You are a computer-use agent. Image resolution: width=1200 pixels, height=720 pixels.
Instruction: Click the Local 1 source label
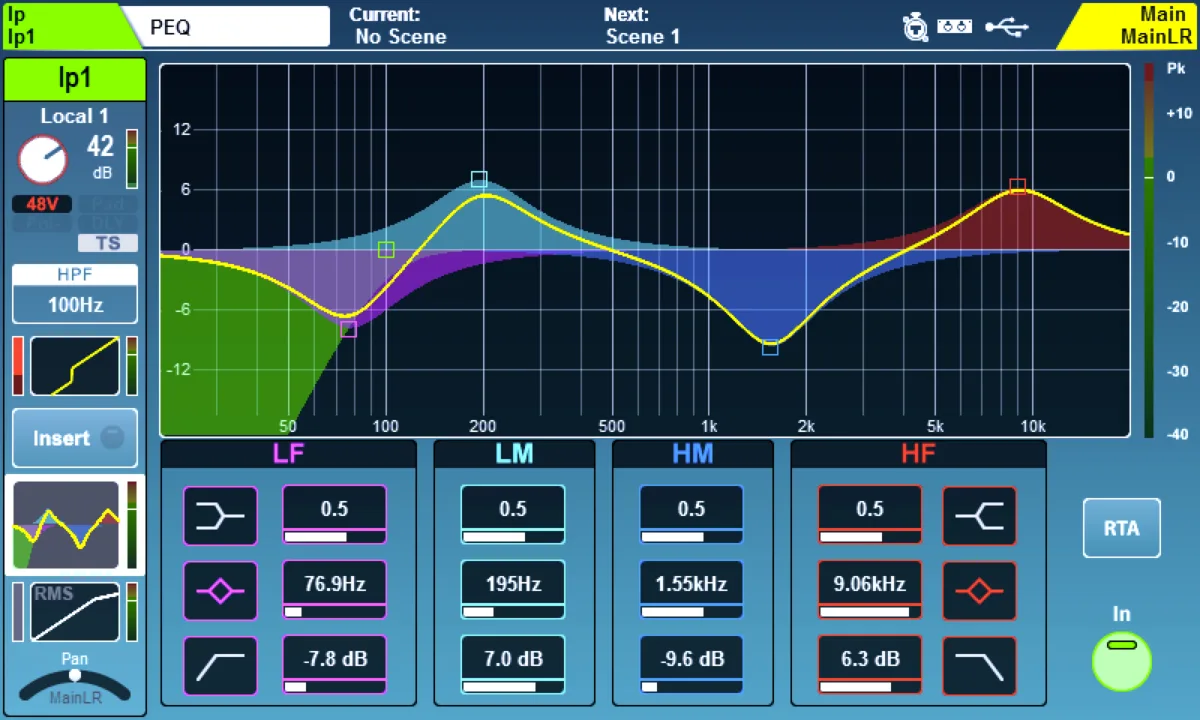(75, 116)
